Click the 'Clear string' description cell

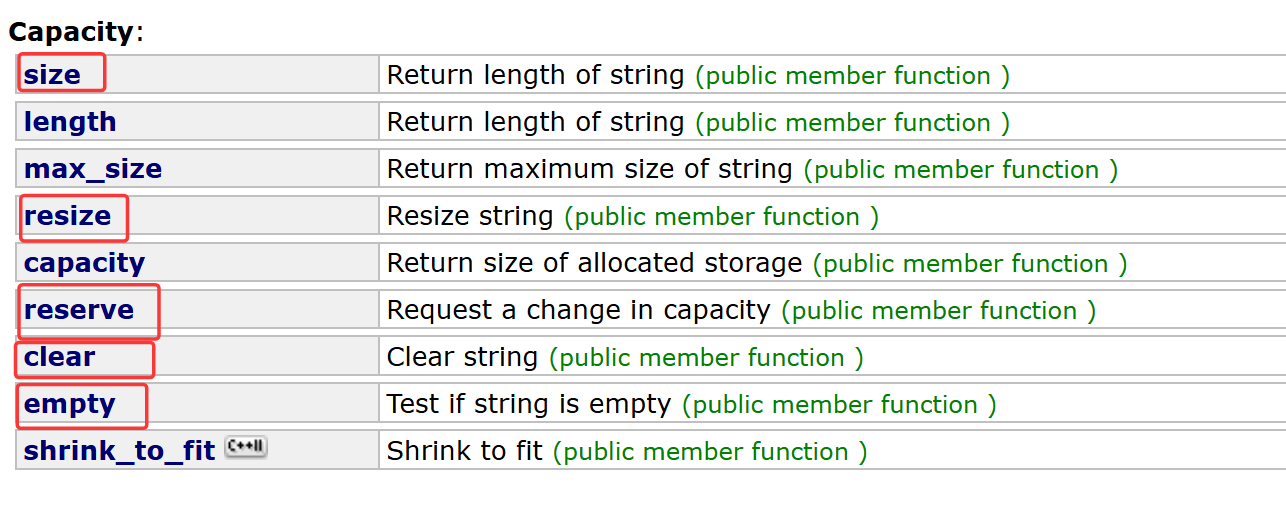tap(832, 357)
